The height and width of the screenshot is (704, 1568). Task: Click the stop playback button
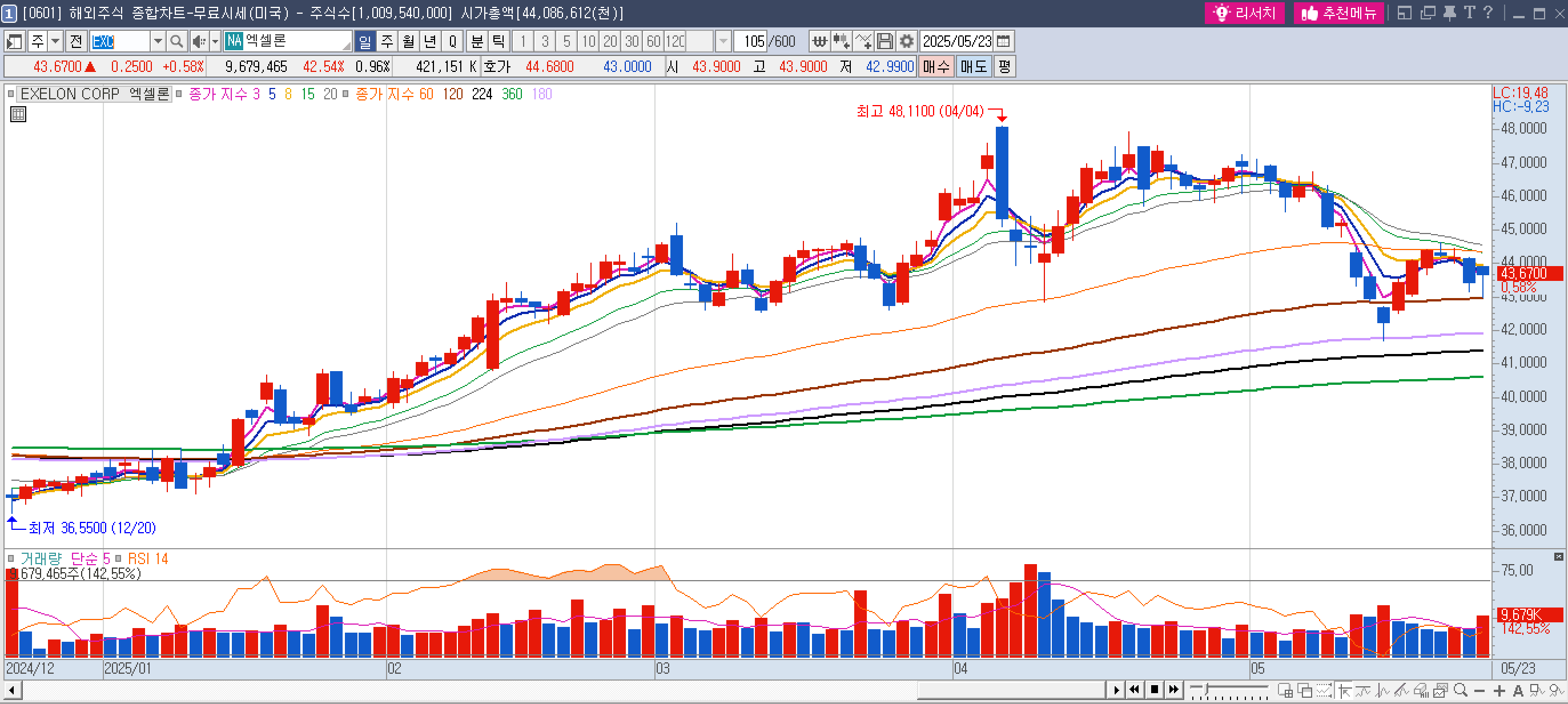[x=1154, y=689]
